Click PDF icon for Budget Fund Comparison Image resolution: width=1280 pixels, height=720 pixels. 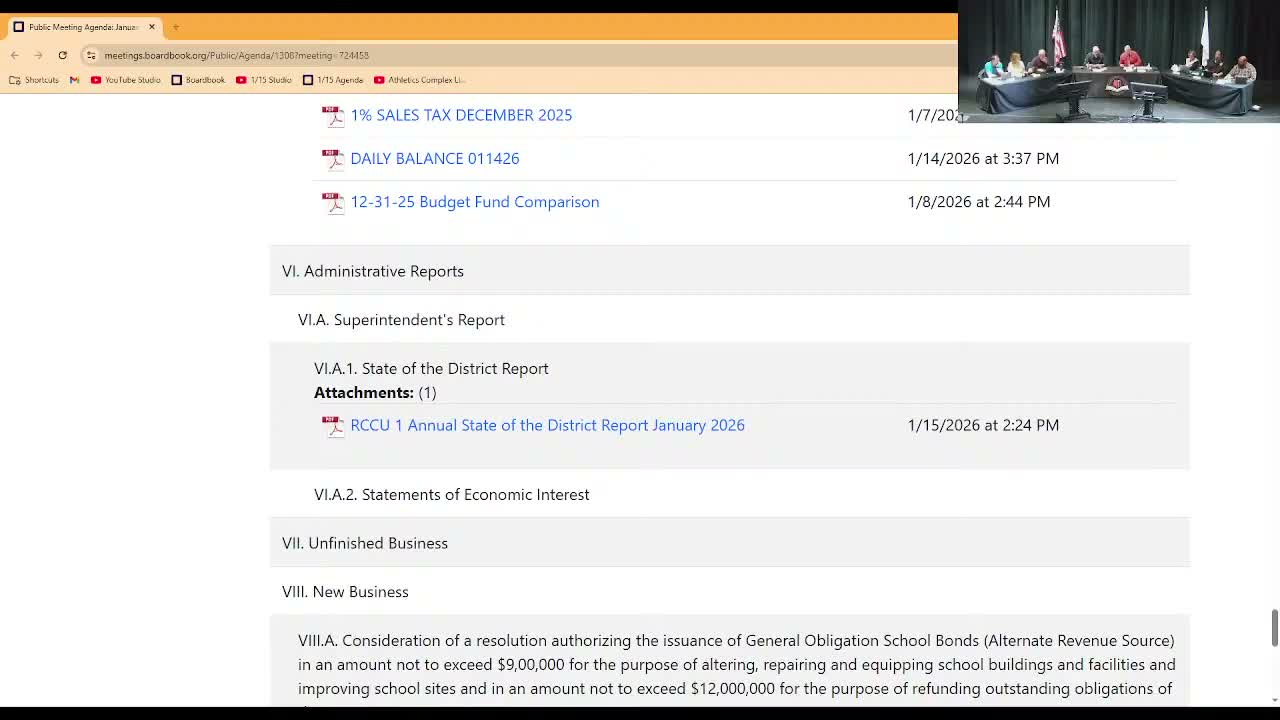332,202
